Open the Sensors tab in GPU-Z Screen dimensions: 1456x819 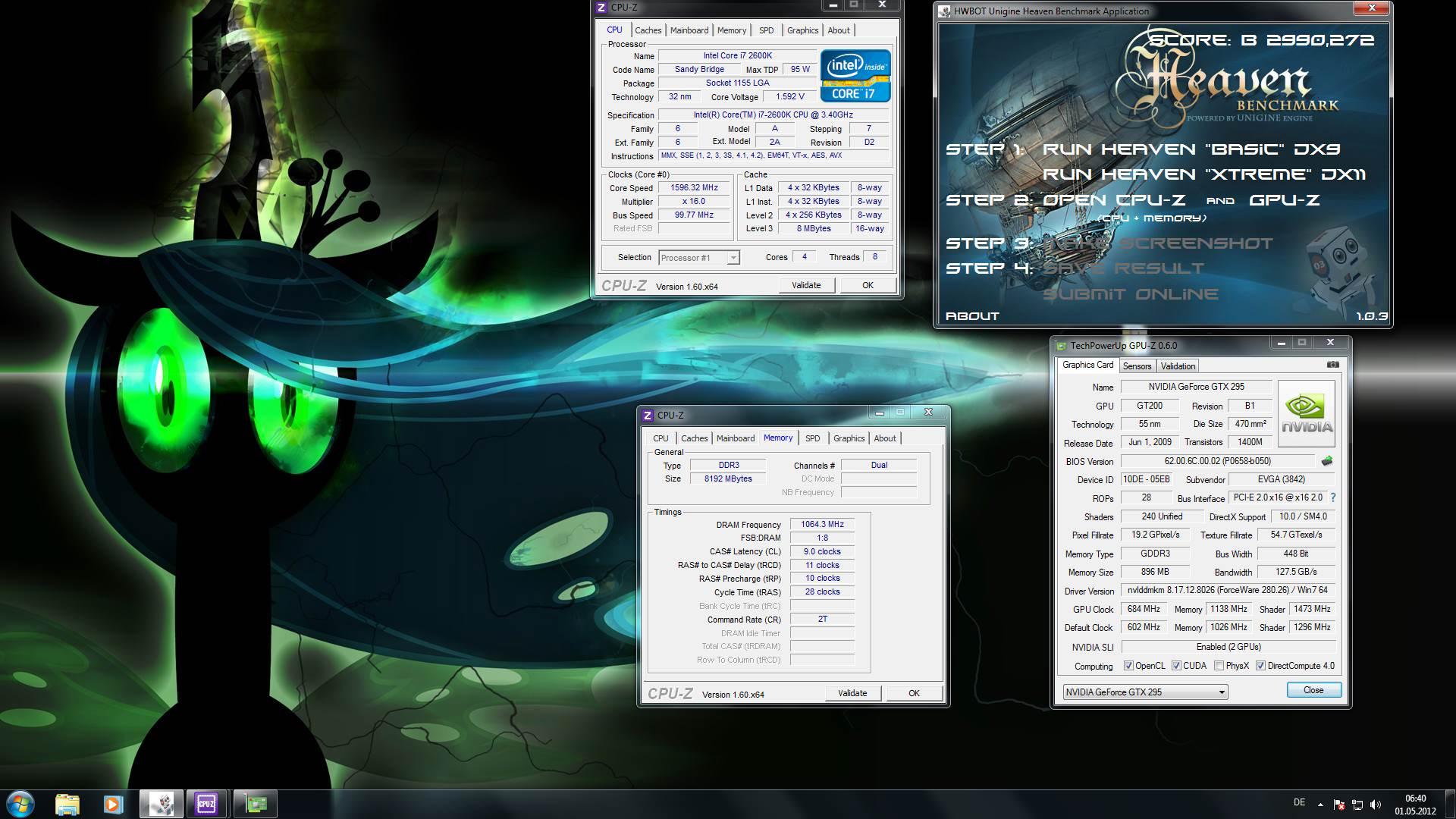coord(1137,366)
